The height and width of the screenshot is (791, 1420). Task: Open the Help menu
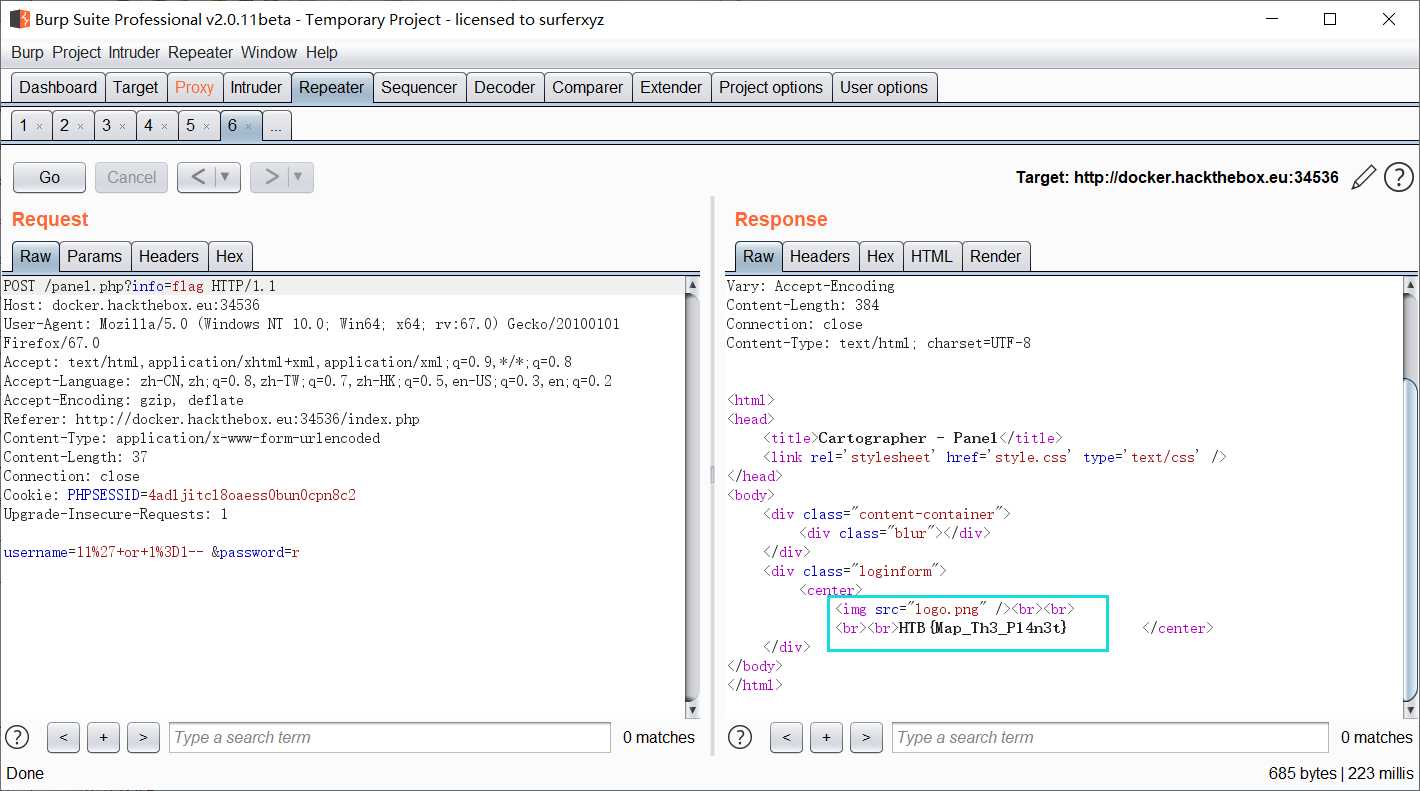point(322,52)
